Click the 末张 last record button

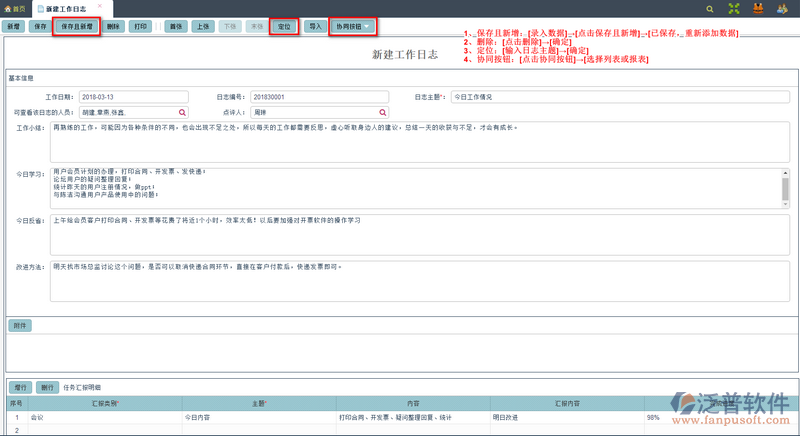click(x=257, y=27)
